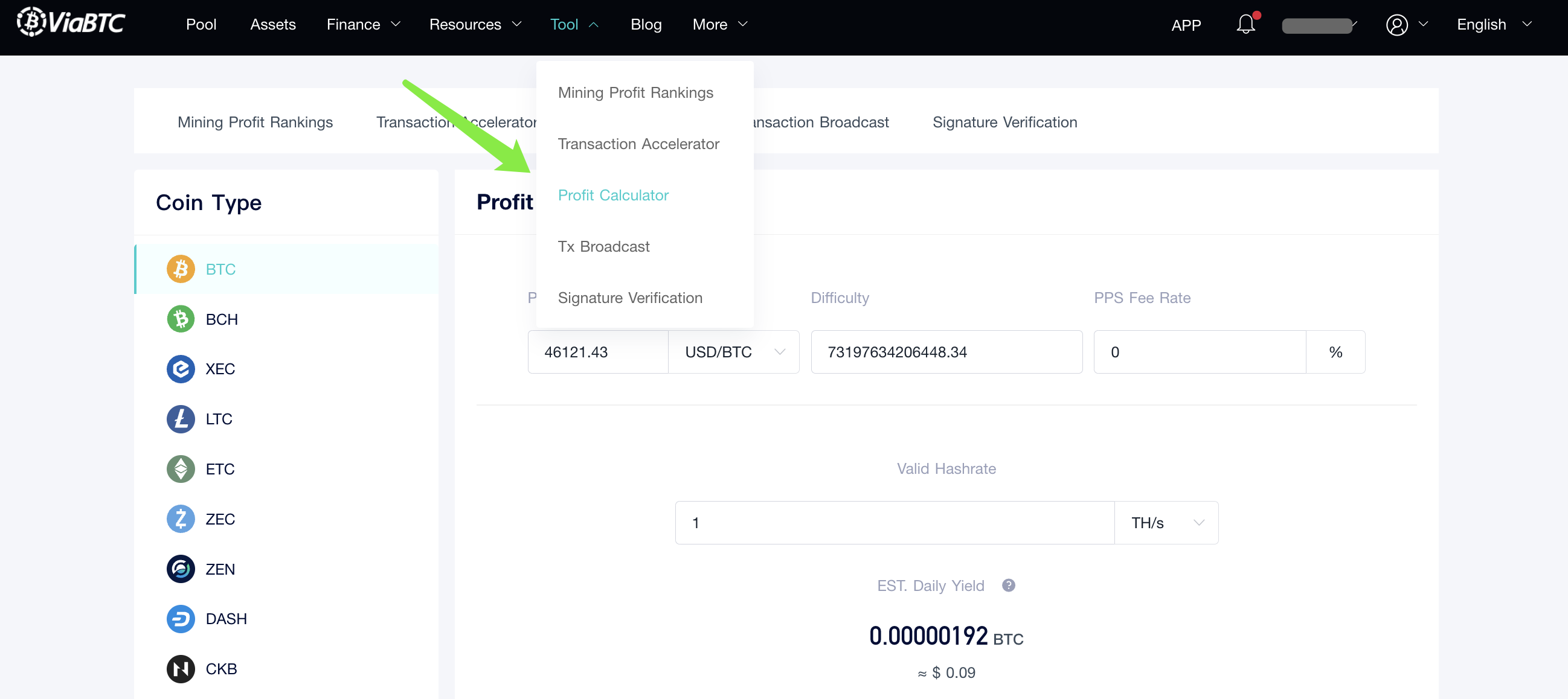Select the Transaction Accelerator menu item

click(x=639, y=143)
